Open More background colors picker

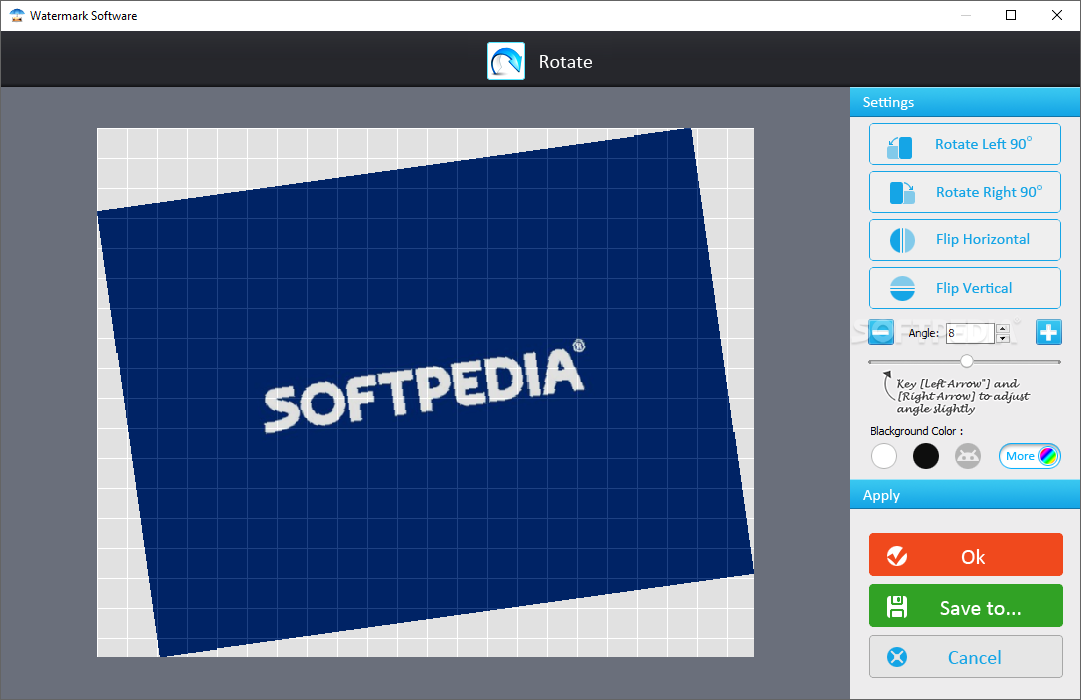point(1030,456)
